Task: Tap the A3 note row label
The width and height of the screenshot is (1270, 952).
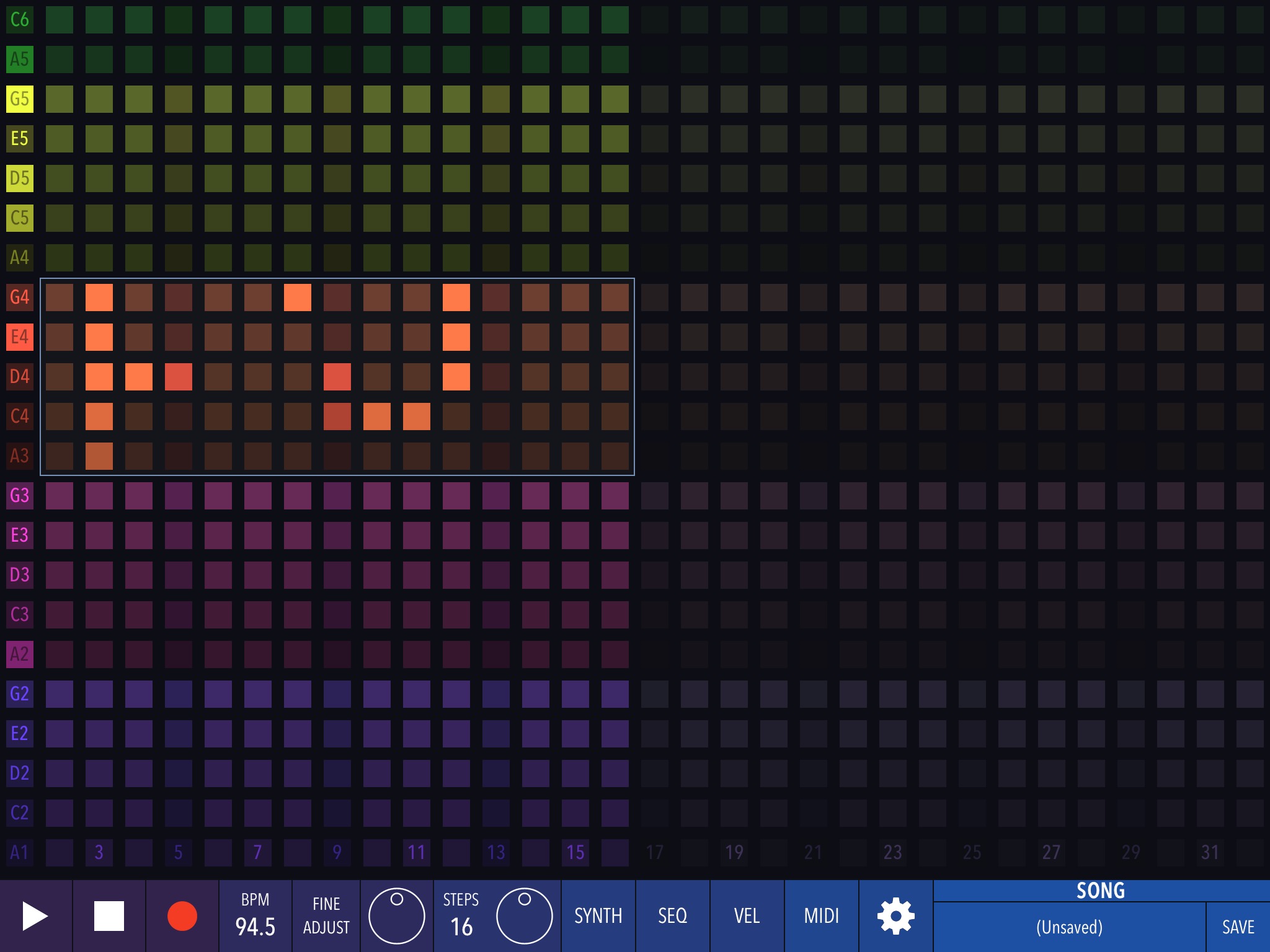Action: click(x=20, y=456)
